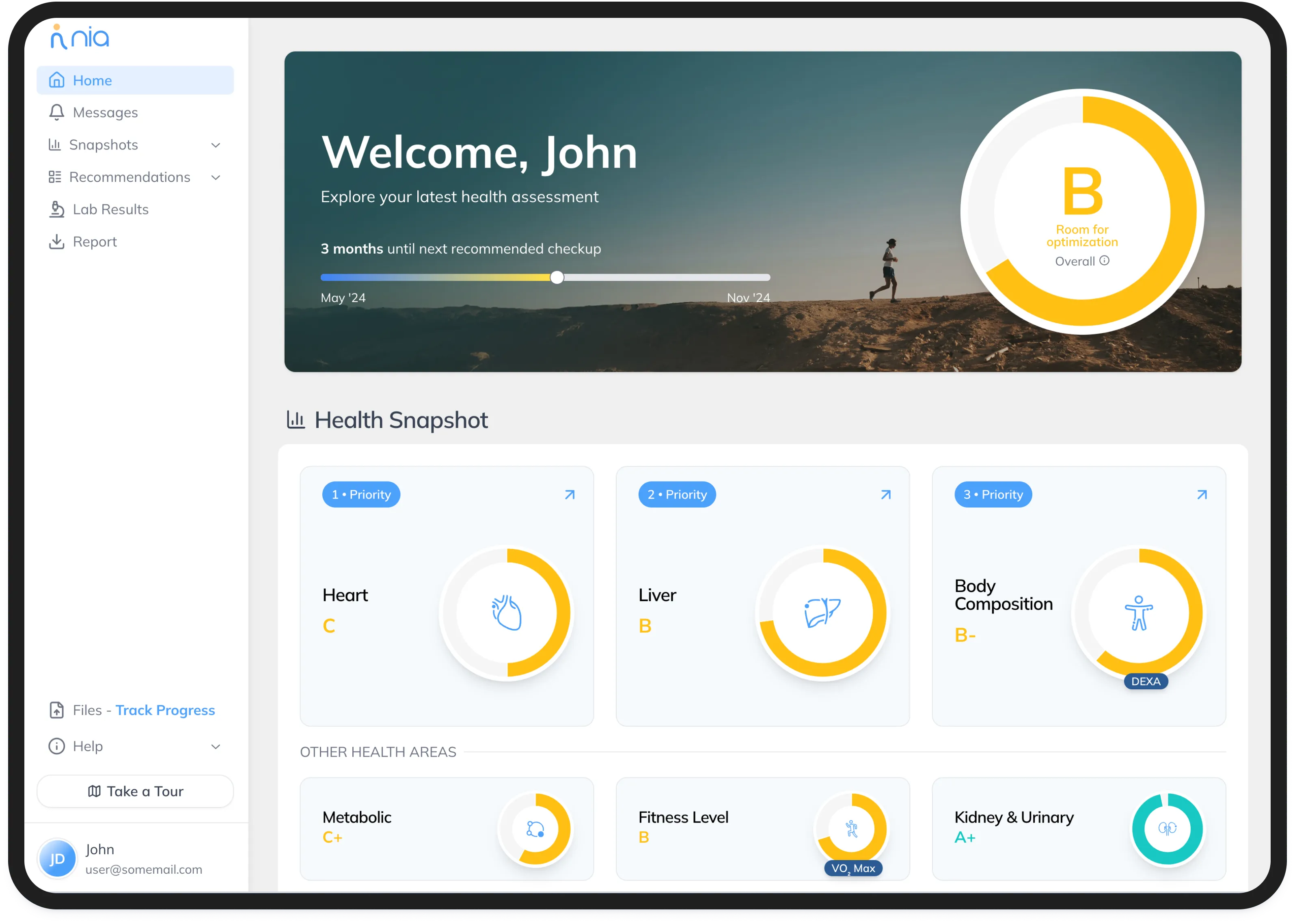Image resolution: width=1295 pixels, height=924 pixels.
Task: Open Messages in sidebar
Action: pos(136,112)
